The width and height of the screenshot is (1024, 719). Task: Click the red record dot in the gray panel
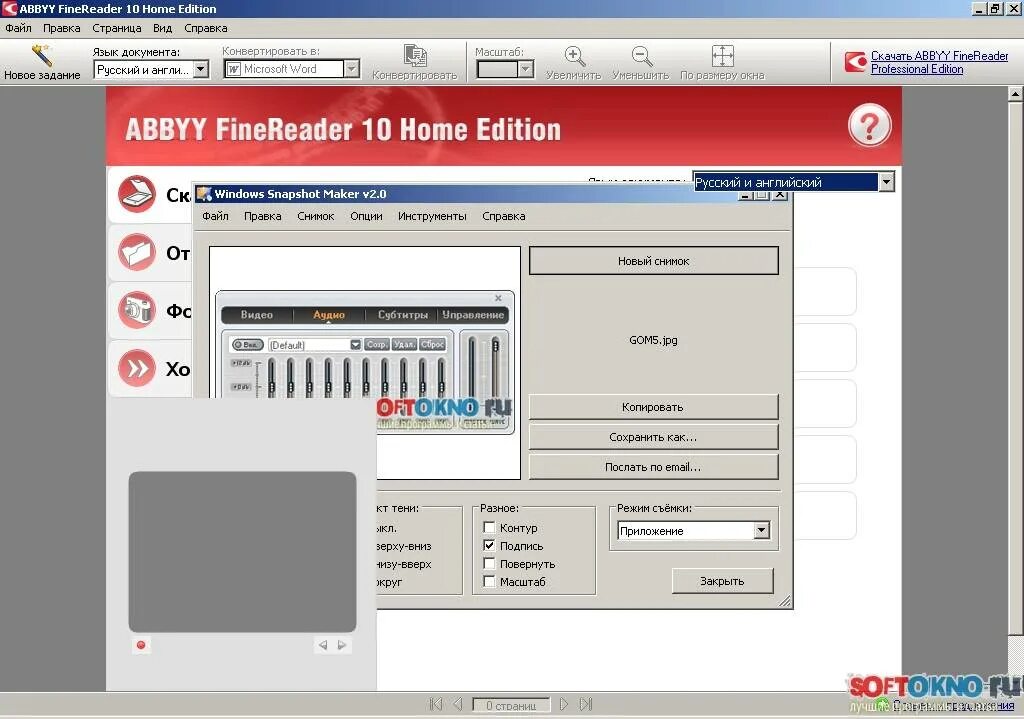pos(140,645)
